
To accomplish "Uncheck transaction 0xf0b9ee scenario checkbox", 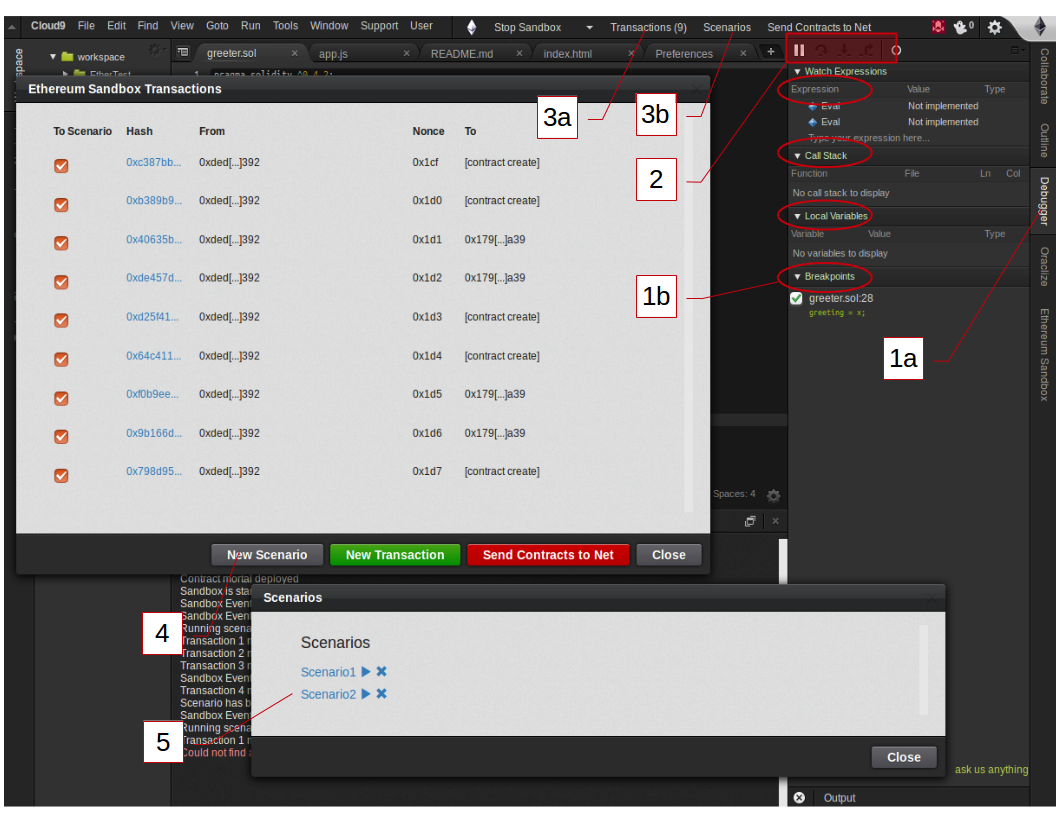I will coord(61,399).
